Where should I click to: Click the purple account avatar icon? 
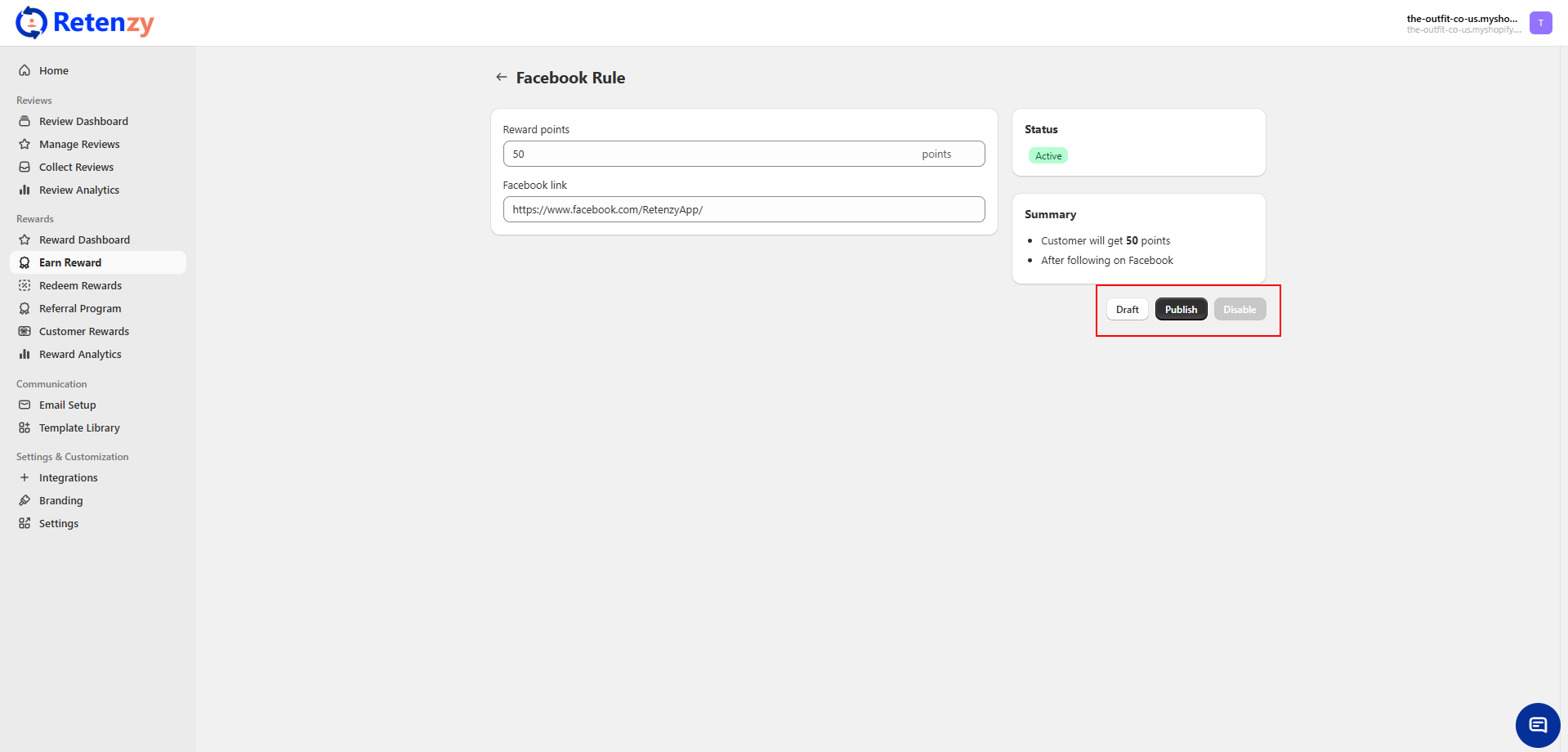pos(1540,23)
